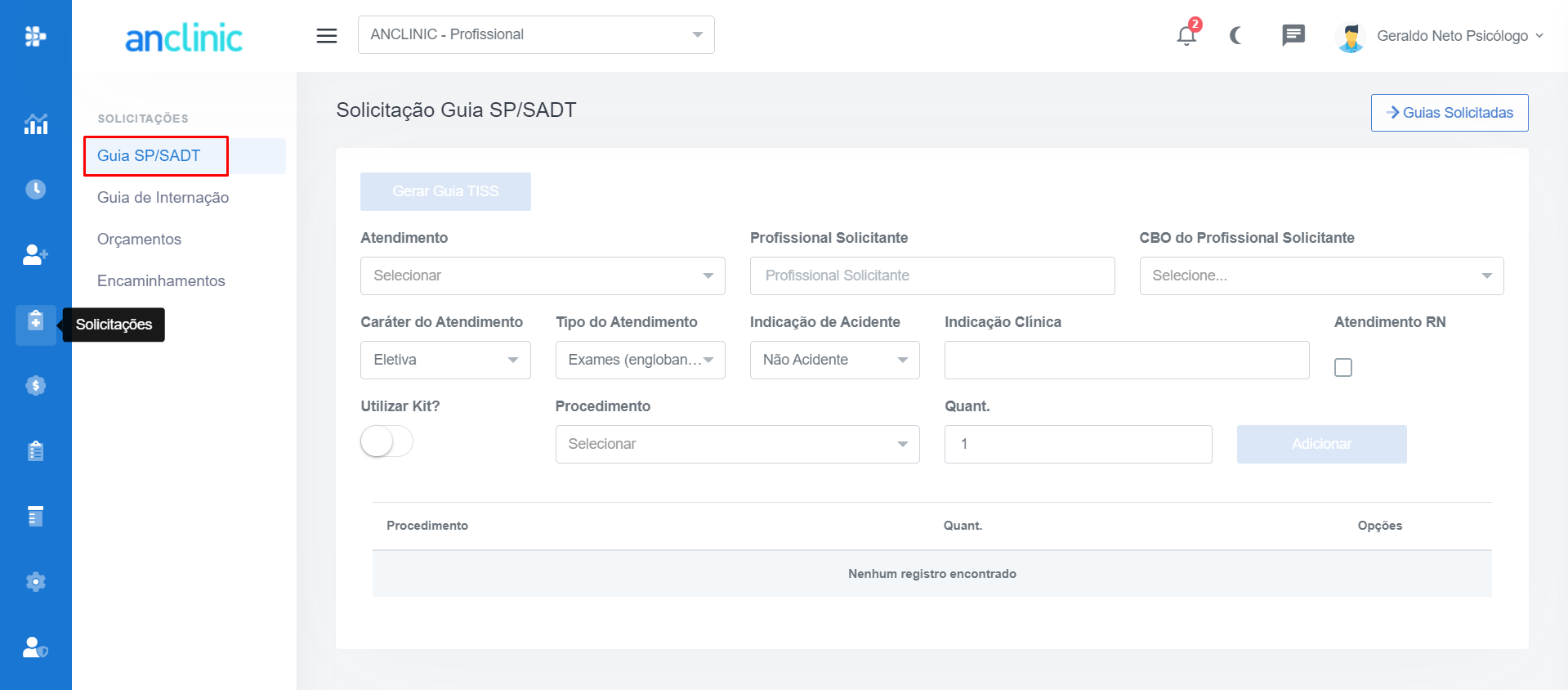Open the financial dollar icon in the sidebar

36,386
